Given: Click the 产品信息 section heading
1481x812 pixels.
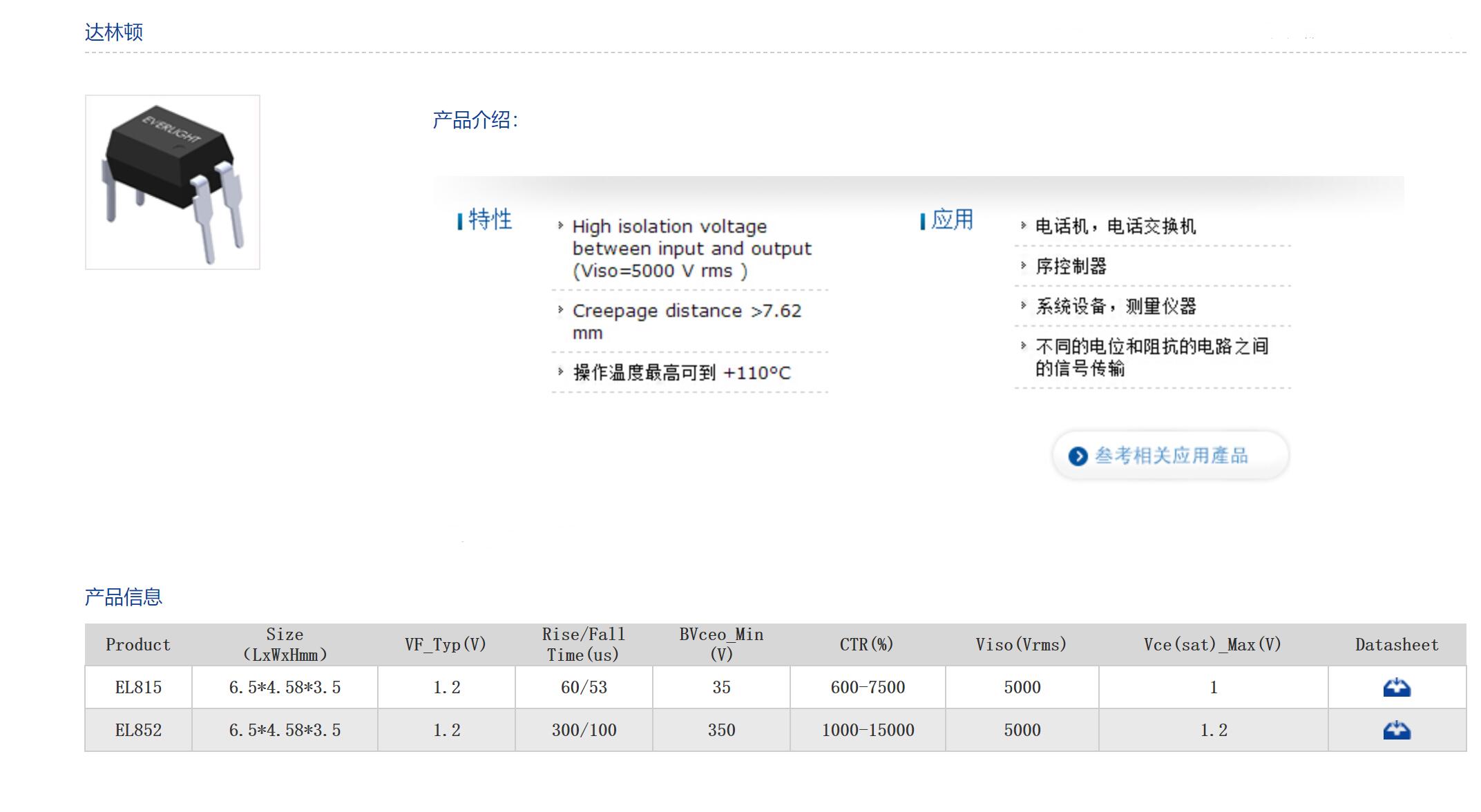Looking at the screenshot, I should point(124,597).
